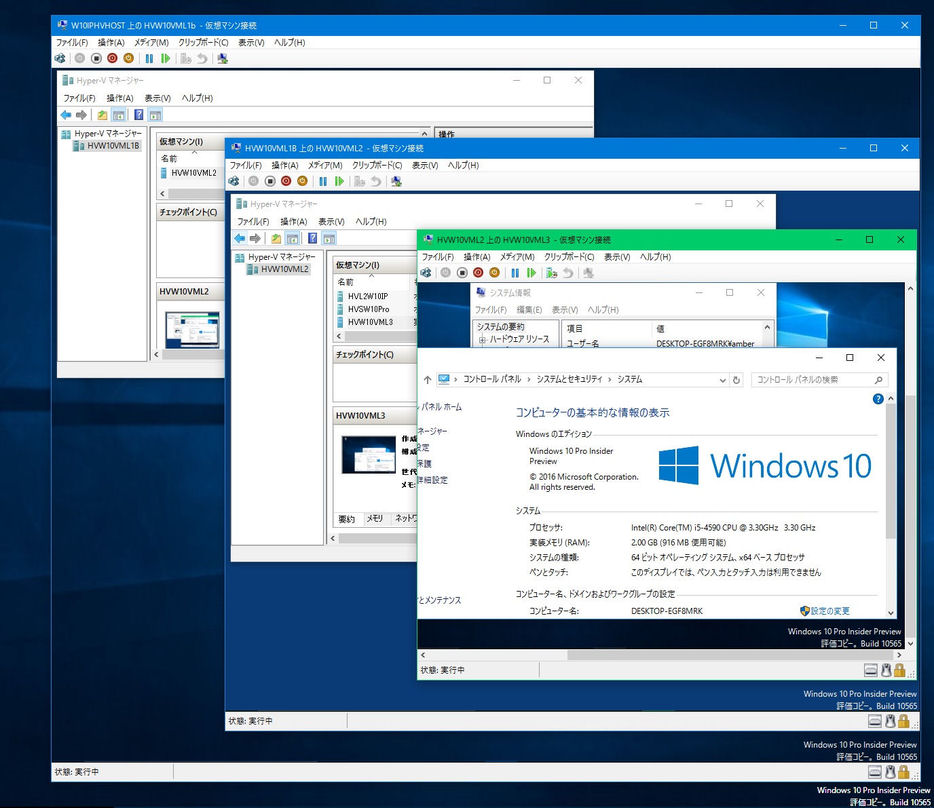Open 表示(V) menu in outer Hyper-V Manager

click(x=158, y=98)
